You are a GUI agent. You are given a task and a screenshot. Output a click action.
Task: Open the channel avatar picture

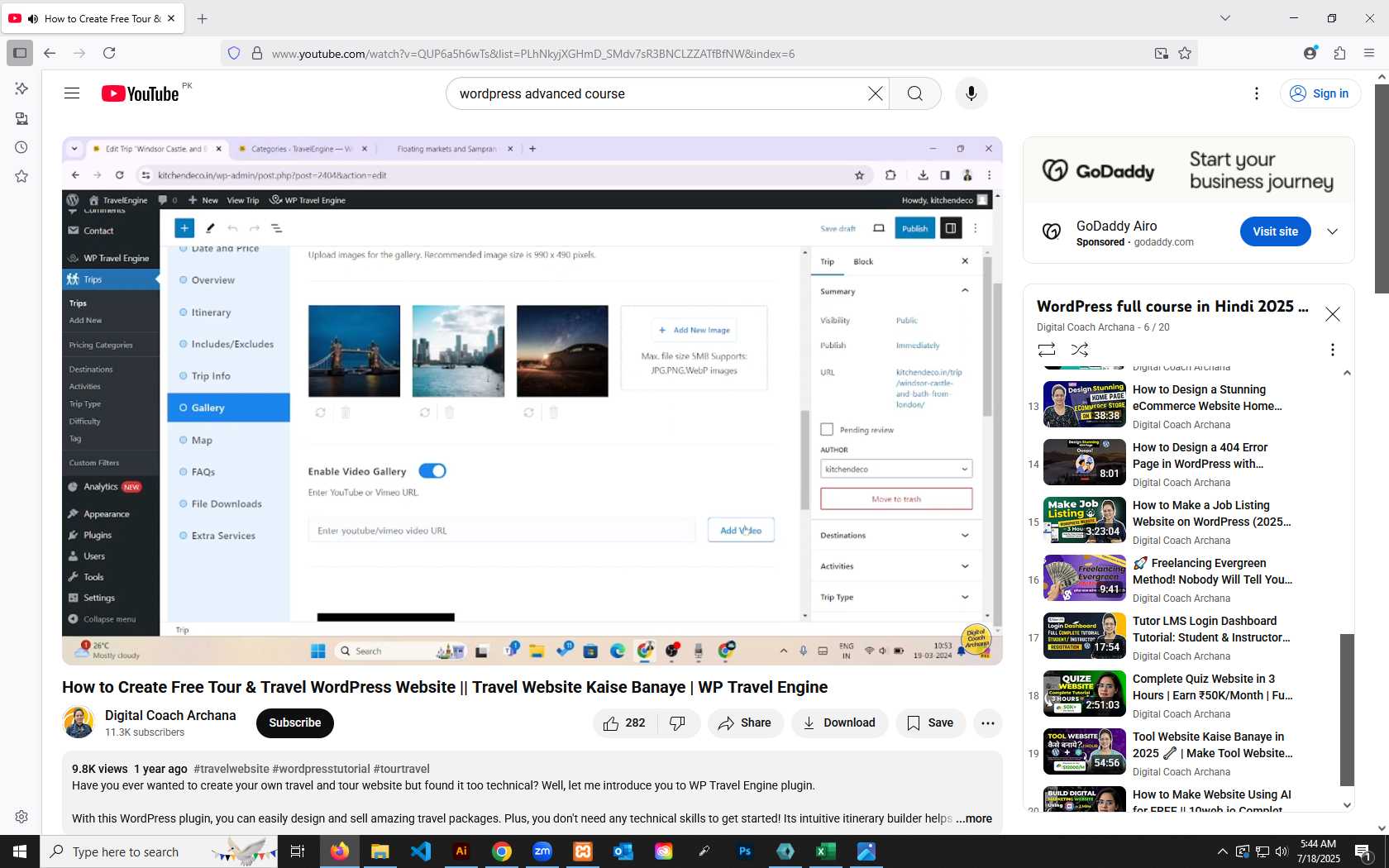tap(79, 723)
